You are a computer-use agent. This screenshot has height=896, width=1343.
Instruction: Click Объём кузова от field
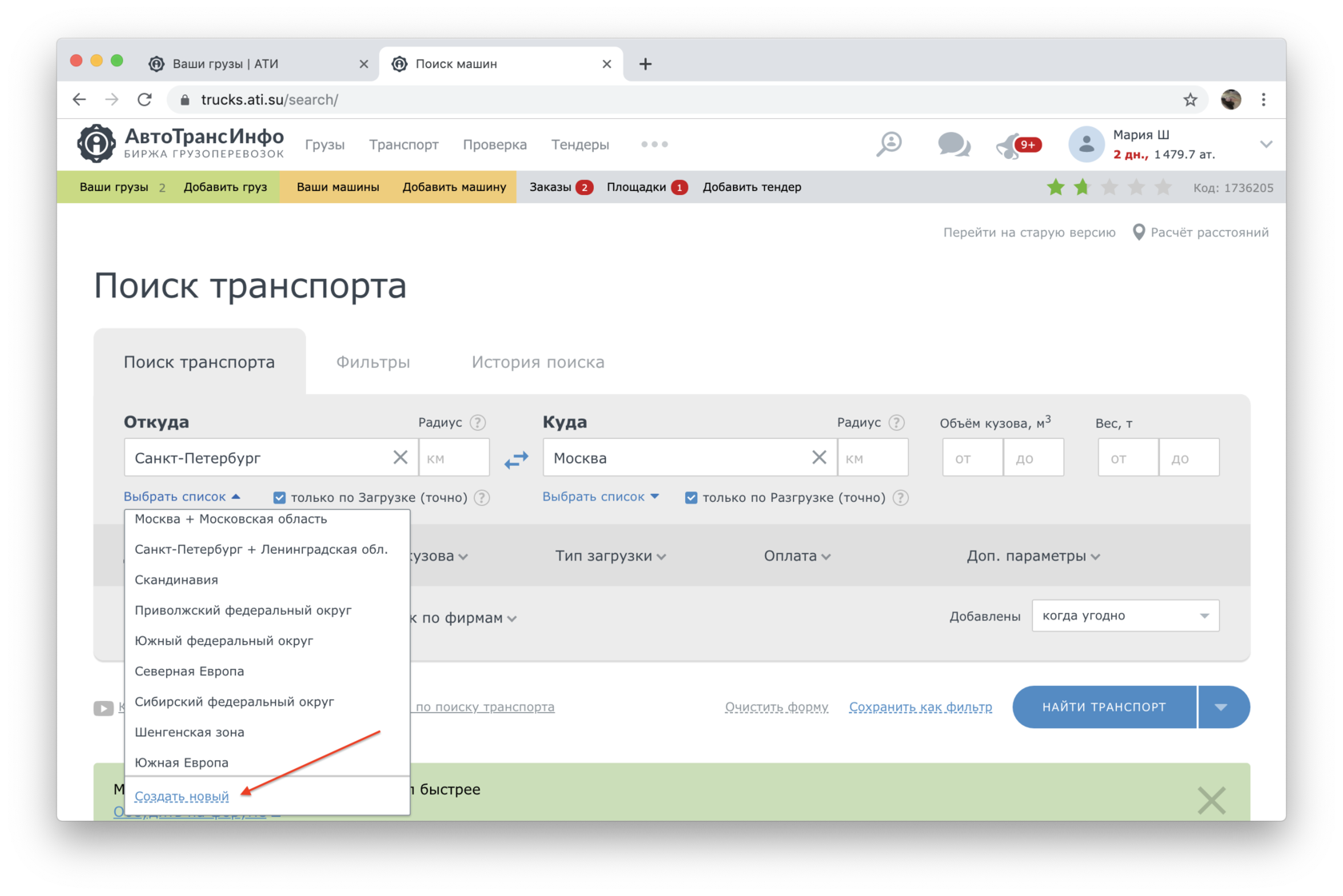[x=972, y=458]
